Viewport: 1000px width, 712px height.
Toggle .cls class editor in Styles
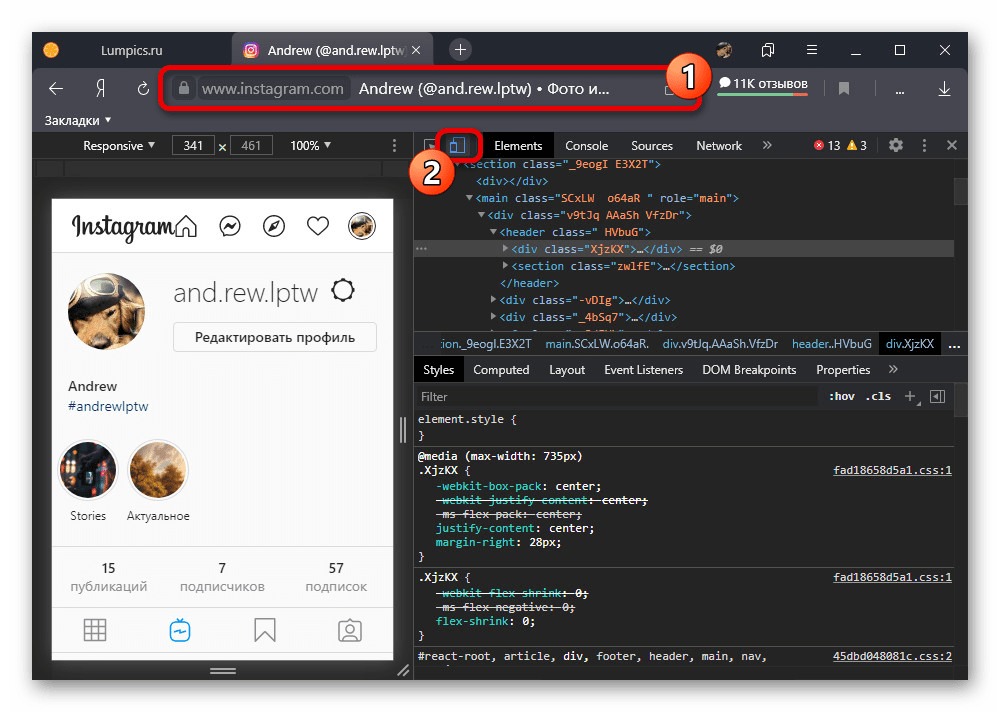pyautogui.click(x=878, y=397)
